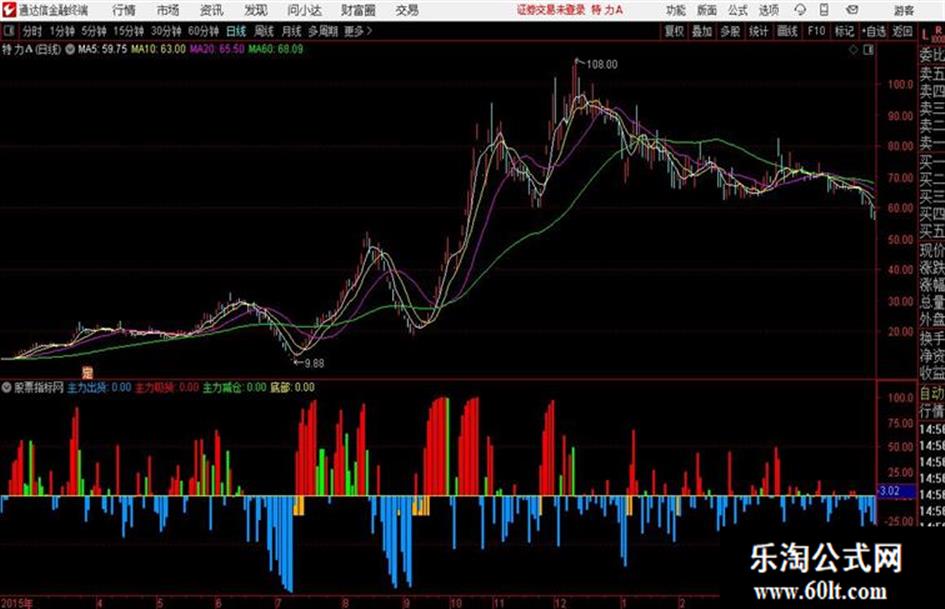Click the orange 定 marker below the chart
Image resolution: width=945 pixels, height=609 pixels.
tap(87, 372)
